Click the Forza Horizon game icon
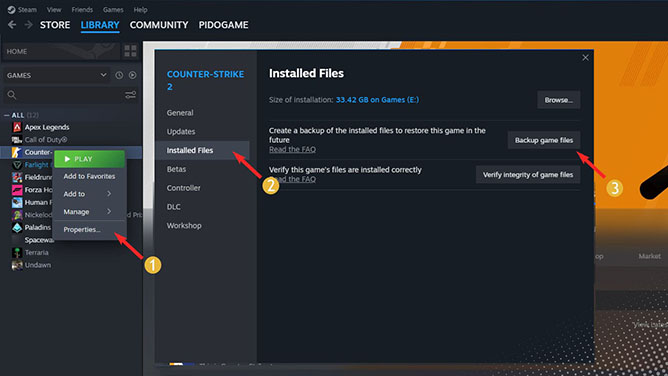Screen dimensions: 668x376 coord(17,190)
